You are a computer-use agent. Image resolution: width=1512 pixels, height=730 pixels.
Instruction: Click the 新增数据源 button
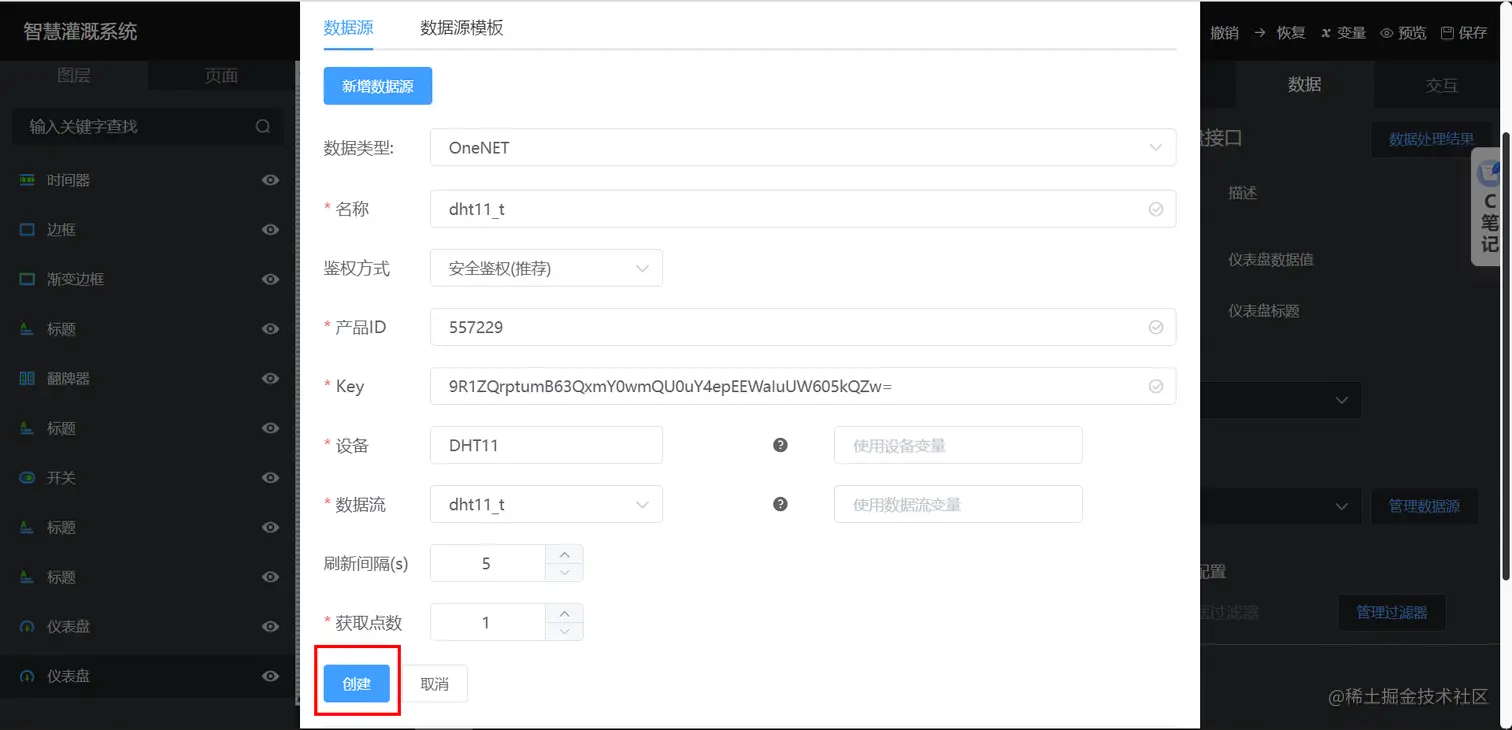[x=378, y=86]
